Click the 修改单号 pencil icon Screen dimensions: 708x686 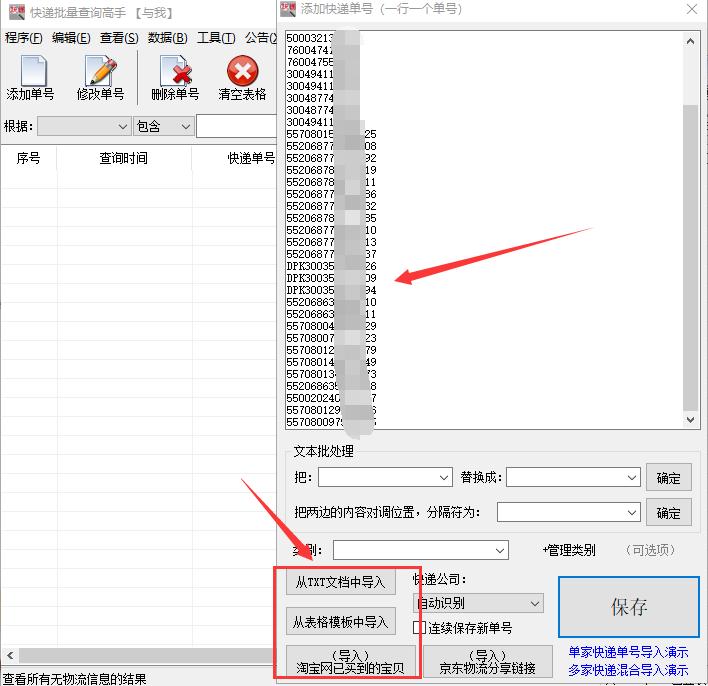pyautogui.click(x=100, y=77)
